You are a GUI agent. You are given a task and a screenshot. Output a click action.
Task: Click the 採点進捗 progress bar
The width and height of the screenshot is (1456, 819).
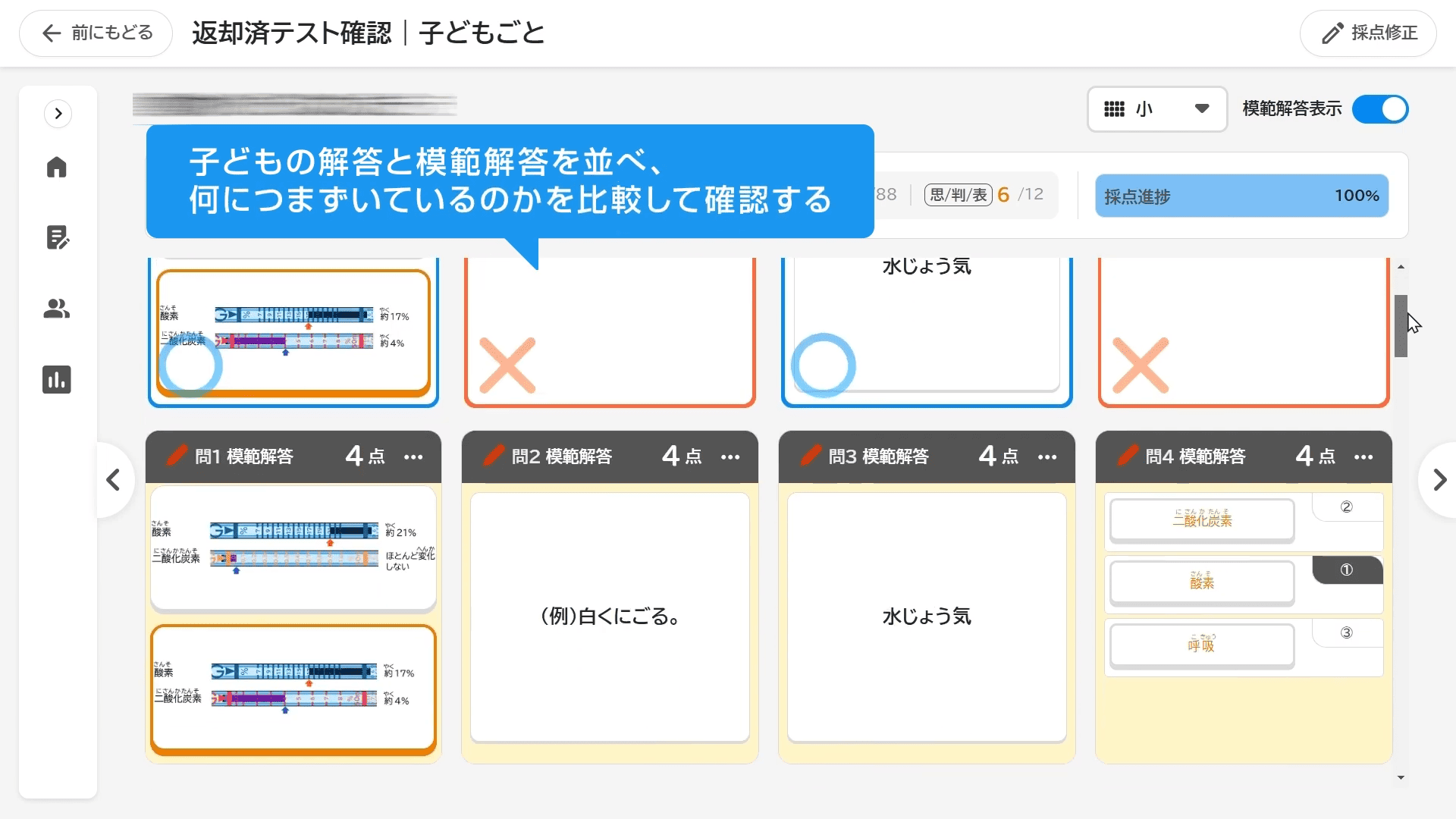(x=1241, y=196)
